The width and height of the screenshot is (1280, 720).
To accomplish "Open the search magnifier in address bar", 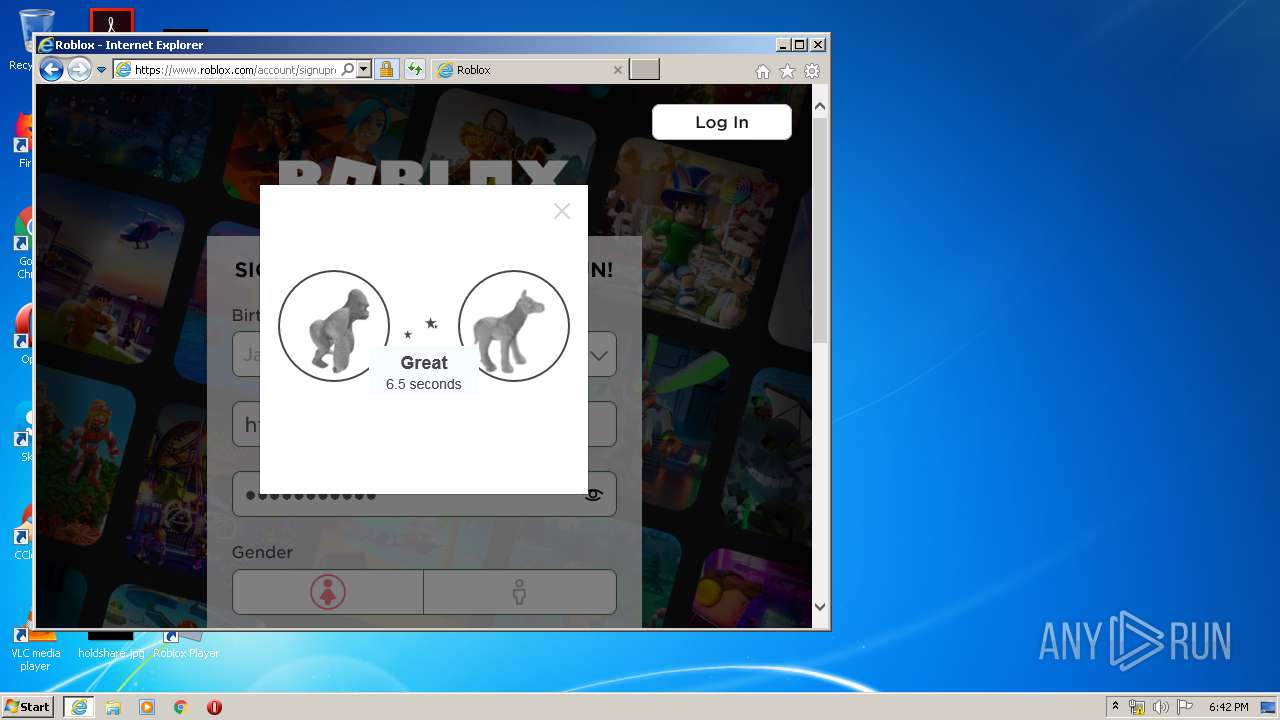I will point(347,70).
